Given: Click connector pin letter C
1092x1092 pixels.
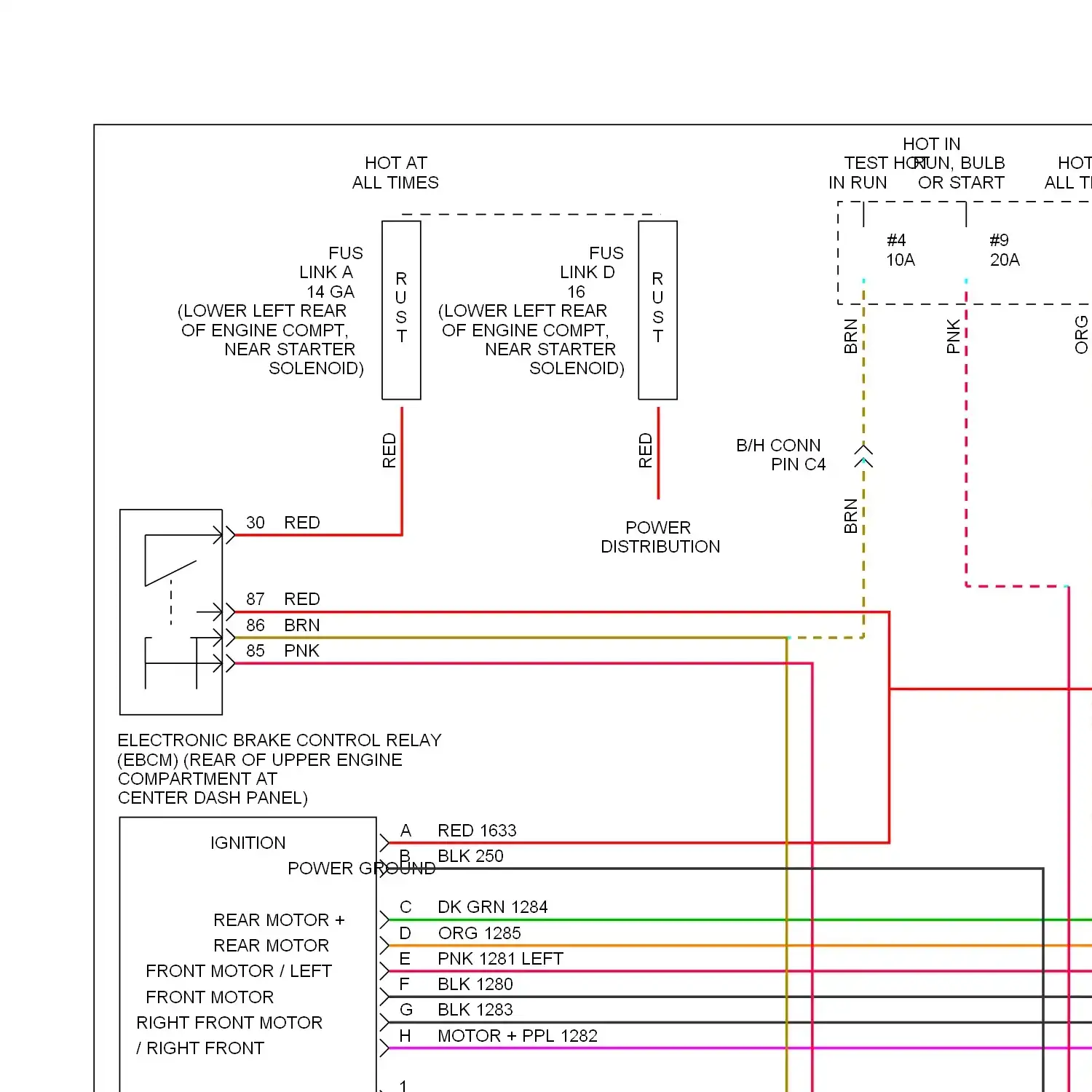Looking at the screenshot, I should 405,907.
